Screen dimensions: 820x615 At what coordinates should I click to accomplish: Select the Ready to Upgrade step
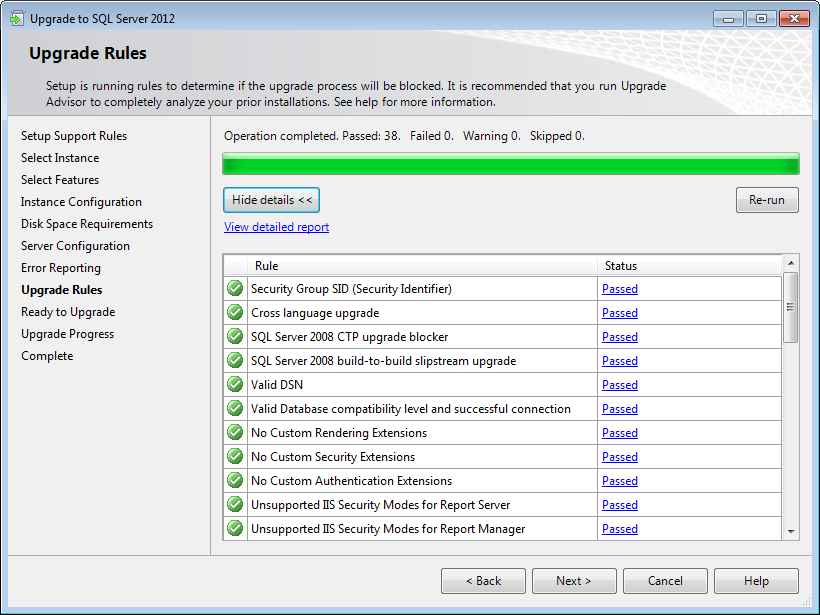pos(68,312)
